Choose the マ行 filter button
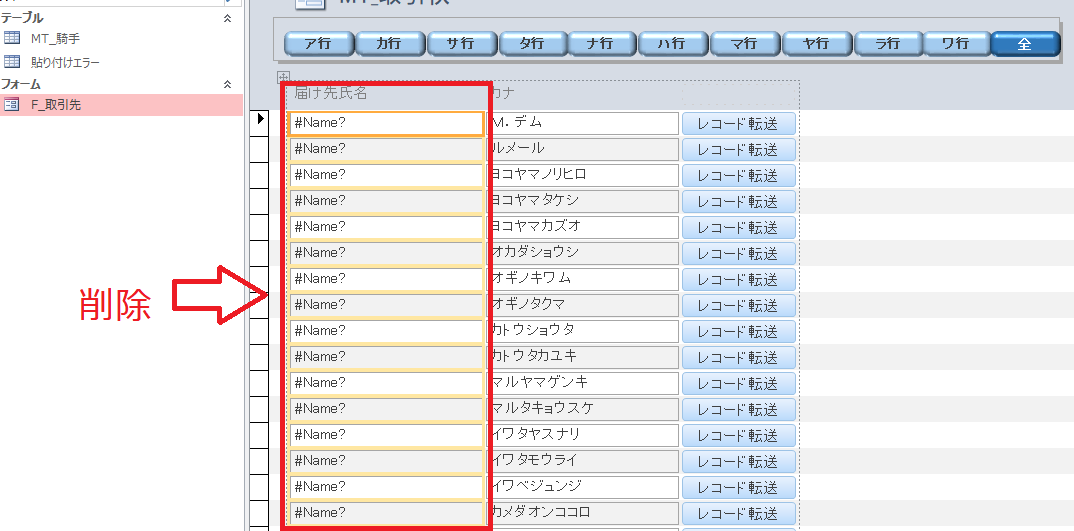1074x531 pixels. 744,44
